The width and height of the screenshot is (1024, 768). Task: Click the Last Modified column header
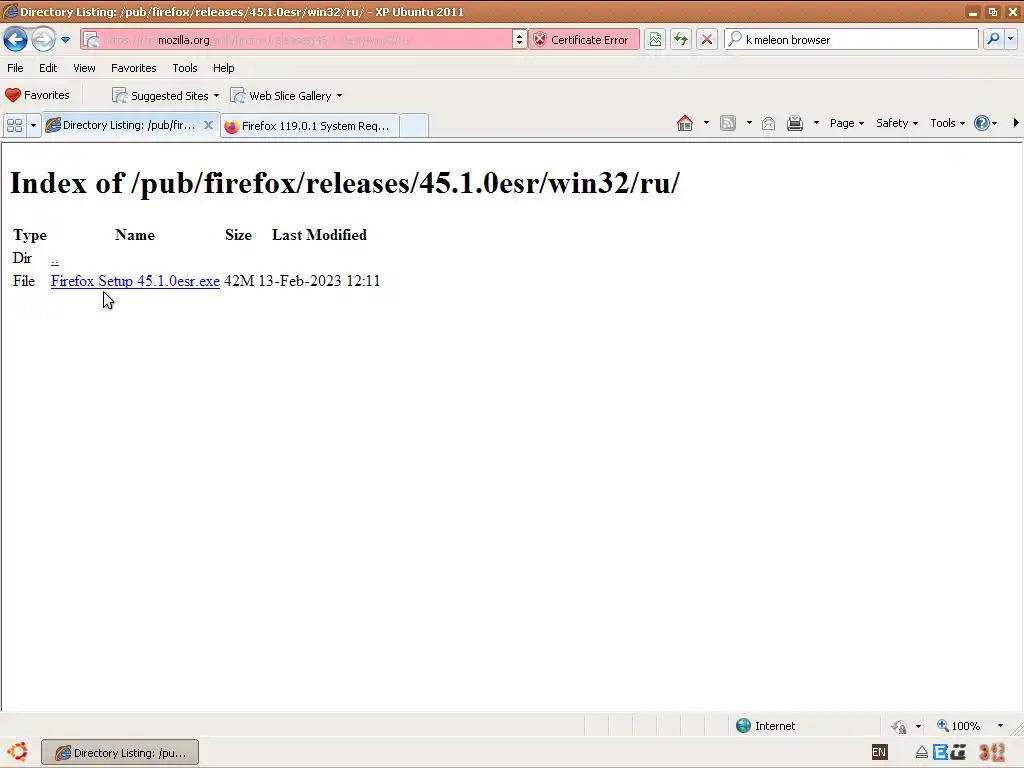[319, 235]
